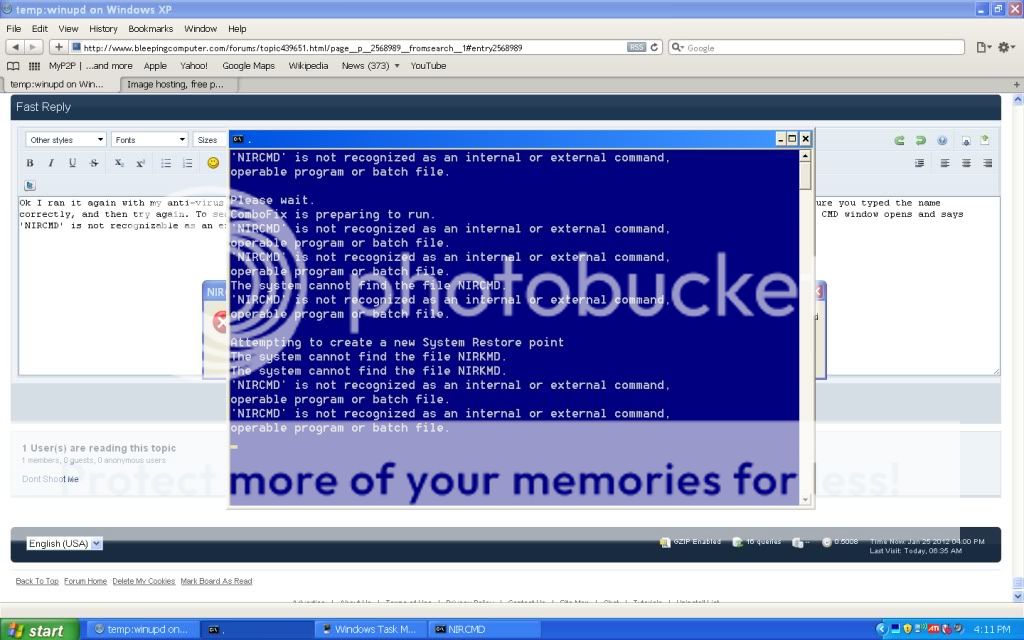
Task: Open Safari settings gear menu
Action: tap(1005, 47)
